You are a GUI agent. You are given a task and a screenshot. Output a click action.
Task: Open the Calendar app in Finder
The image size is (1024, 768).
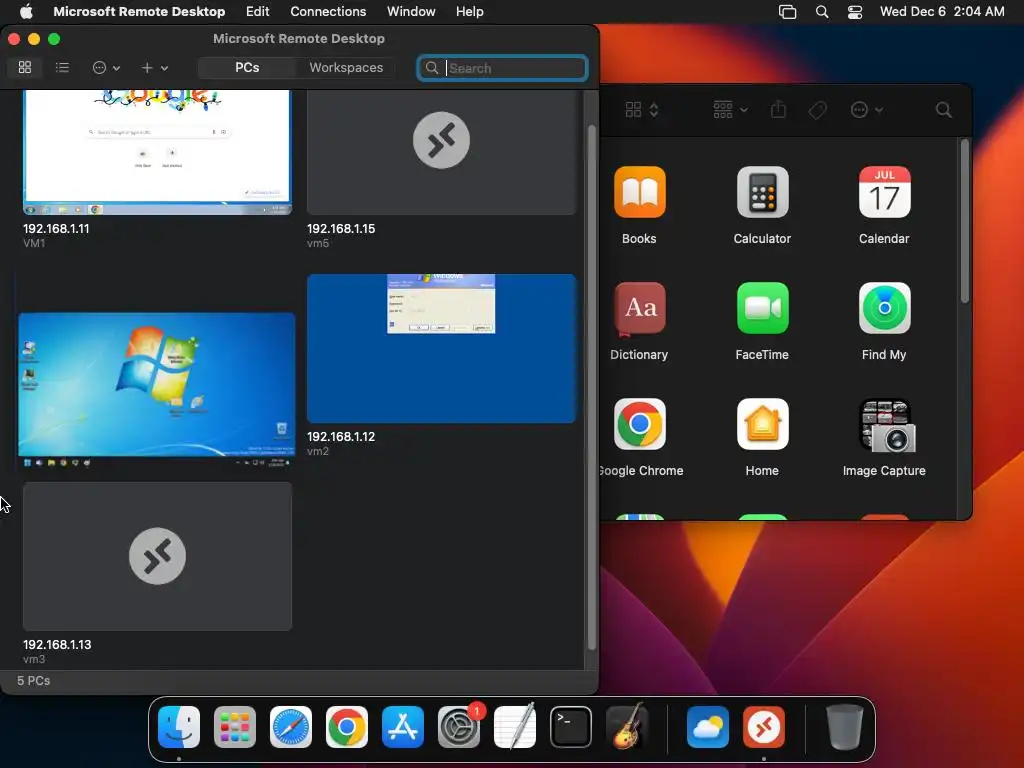884,192
